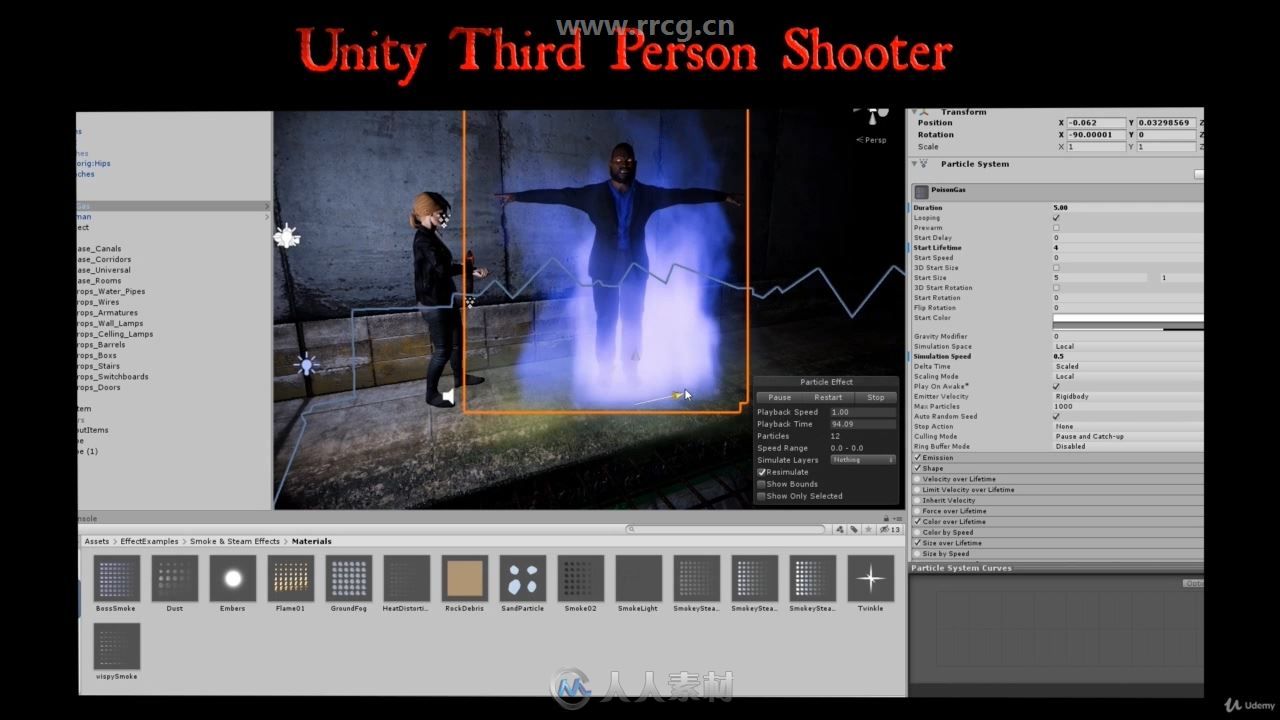Viewport: 1280px width, 720px height.
Task: Click the sun light gizmo in scene
Action: pos(287,237)
